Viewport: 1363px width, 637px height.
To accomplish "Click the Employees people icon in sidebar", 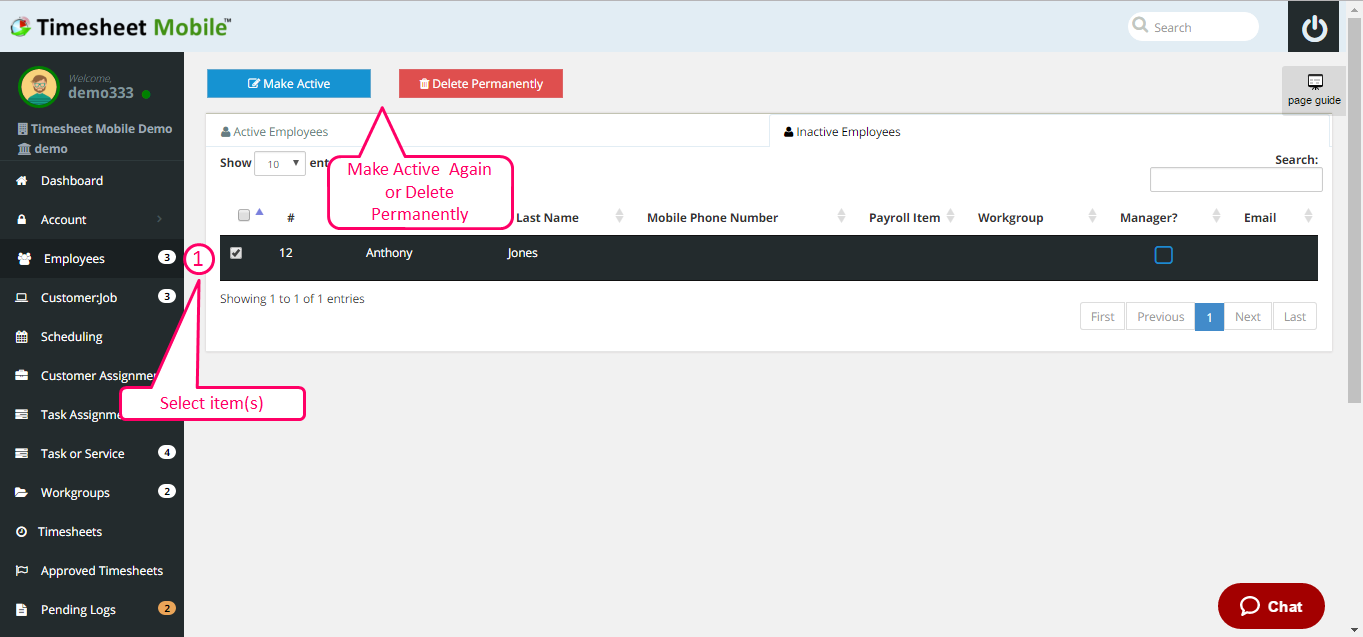I will pos(24,259).
